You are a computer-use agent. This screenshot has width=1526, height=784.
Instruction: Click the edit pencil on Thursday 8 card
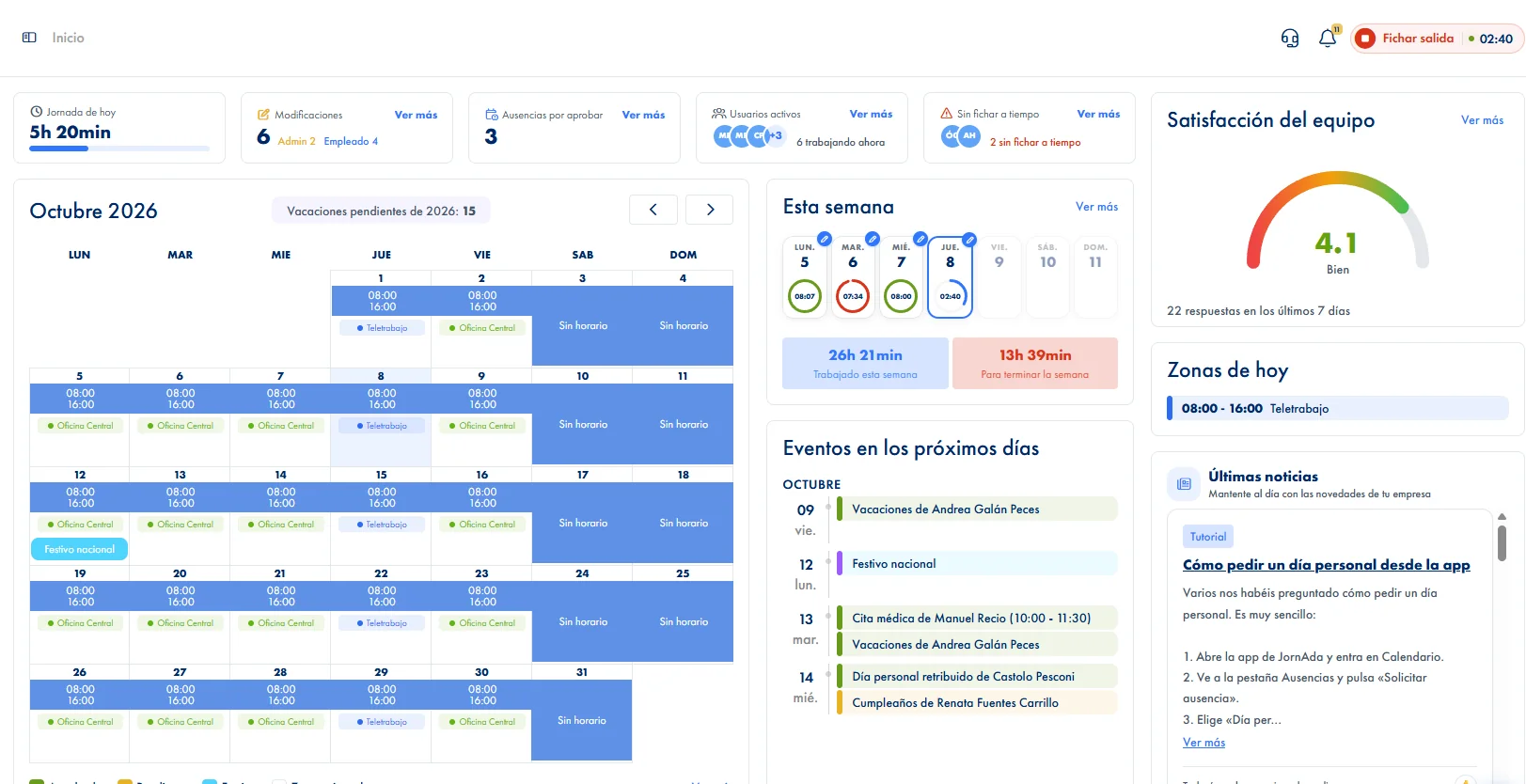pos(969,239)
